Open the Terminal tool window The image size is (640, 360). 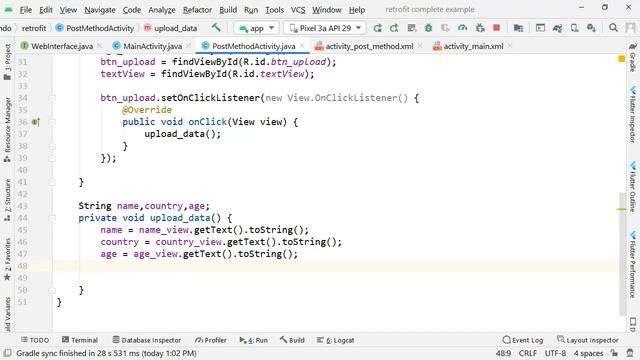point(80,340)
